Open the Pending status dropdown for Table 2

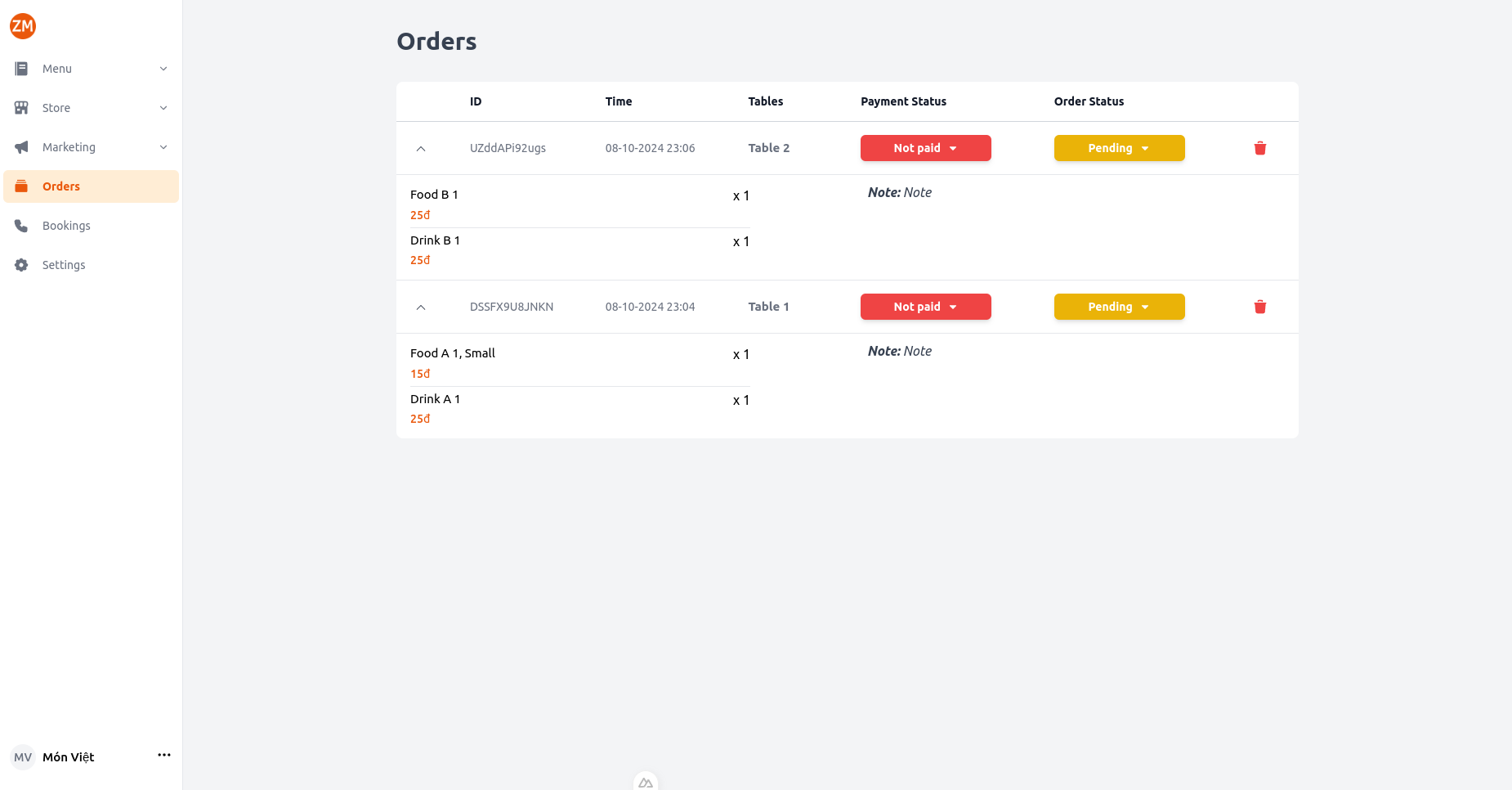click(1119, 148)
